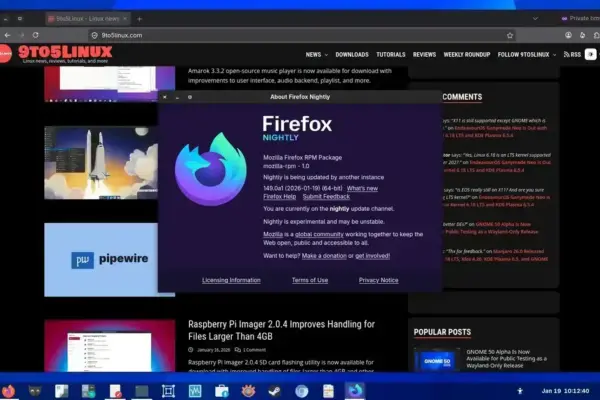Open the document with red badge in taskbar
600x400 pixels.
pyautogui.click(x=115, y=391)
